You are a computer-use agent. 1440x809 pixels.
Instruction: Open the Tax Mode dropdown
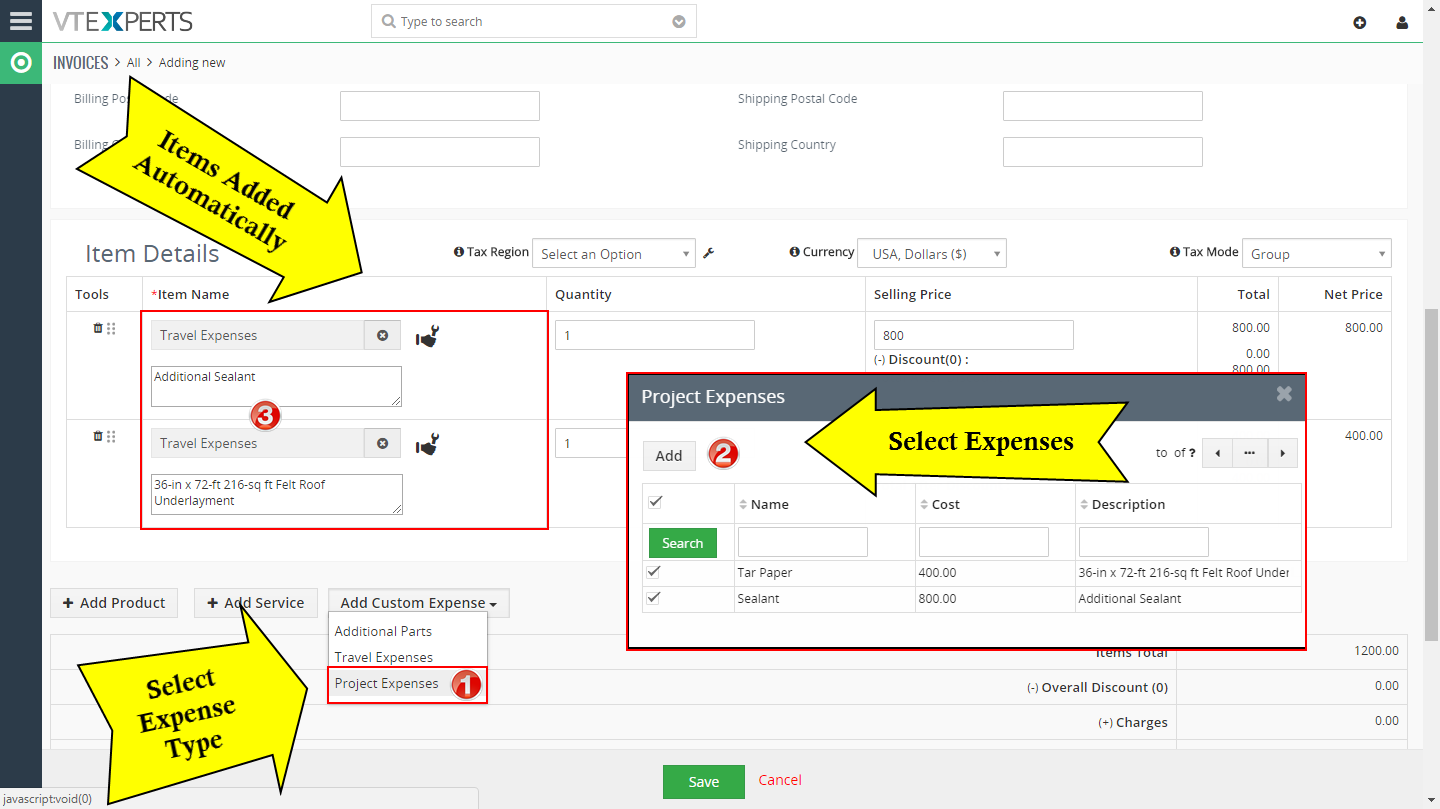coord(1316,253)
